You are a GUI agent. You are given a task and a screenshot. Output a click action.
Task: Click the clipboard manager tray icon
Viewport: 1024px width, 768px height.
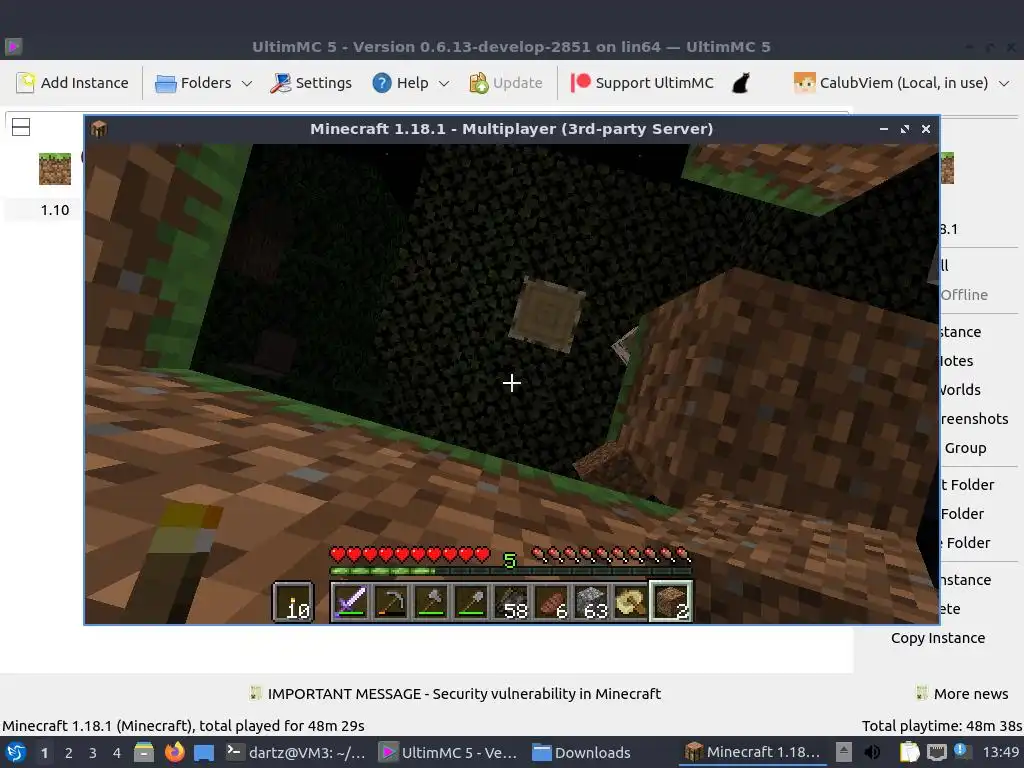click(909, 752)
